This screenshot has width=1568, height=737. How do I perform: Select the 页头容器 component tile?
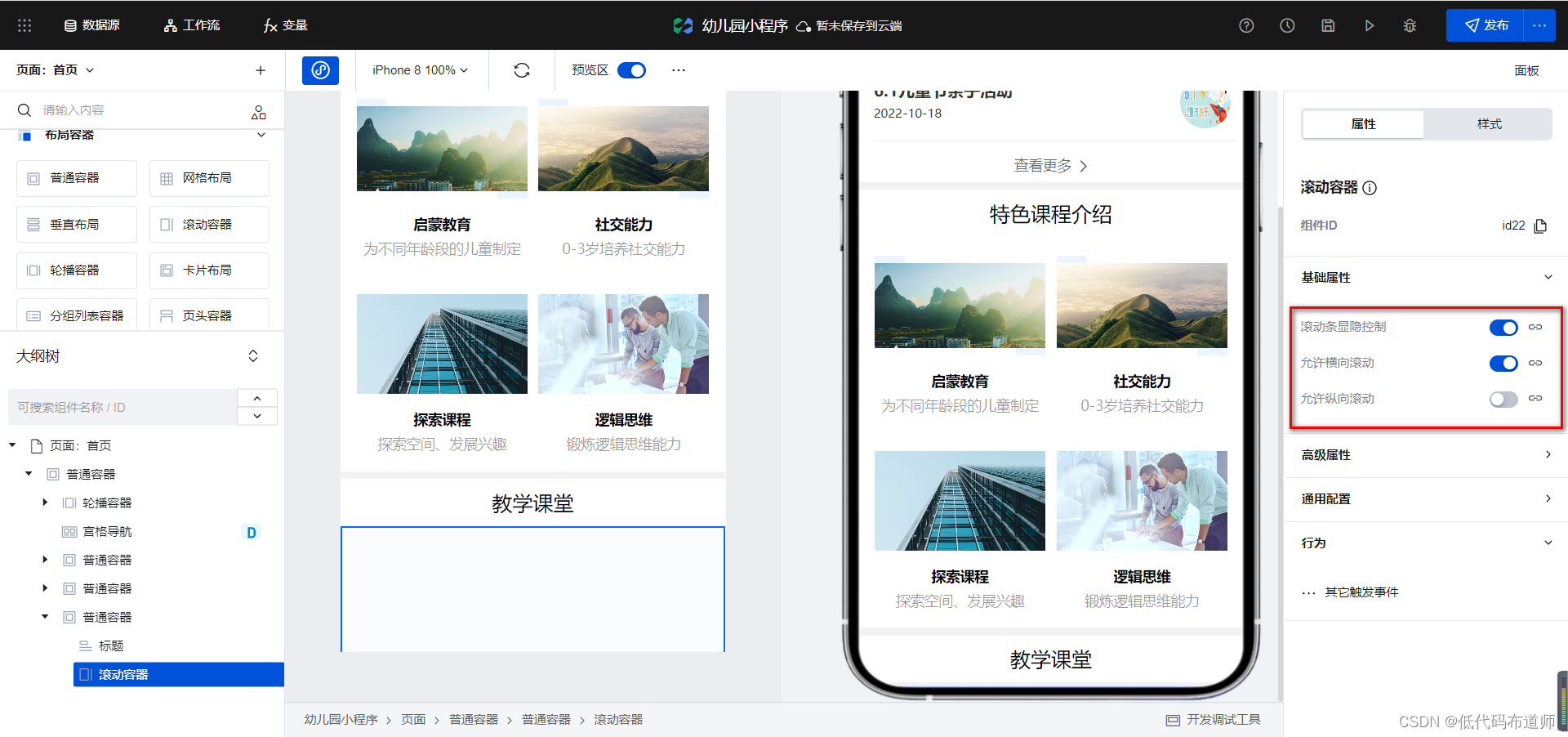click(209, 315)
